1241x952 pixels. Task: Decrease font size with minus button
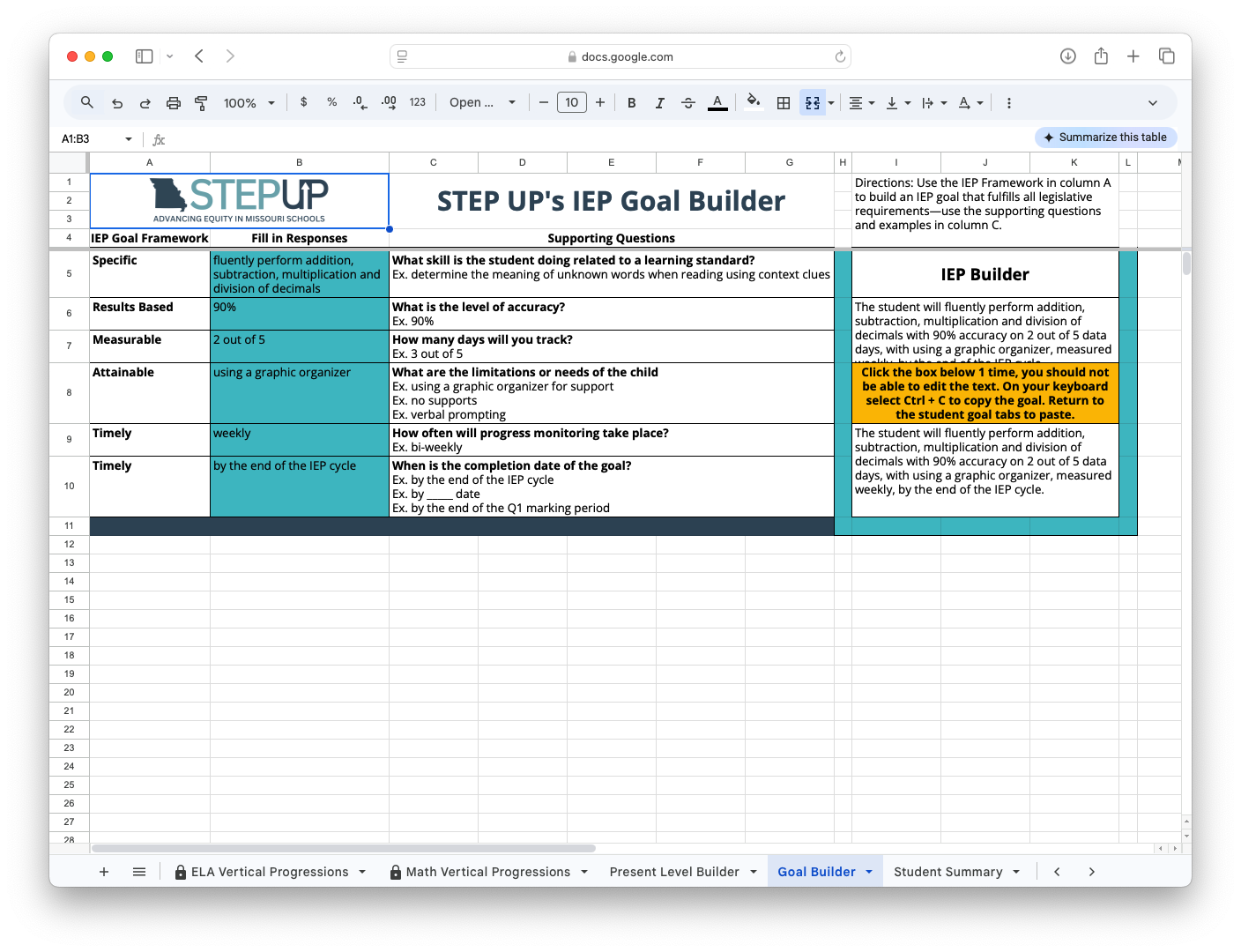coord(544,102)
